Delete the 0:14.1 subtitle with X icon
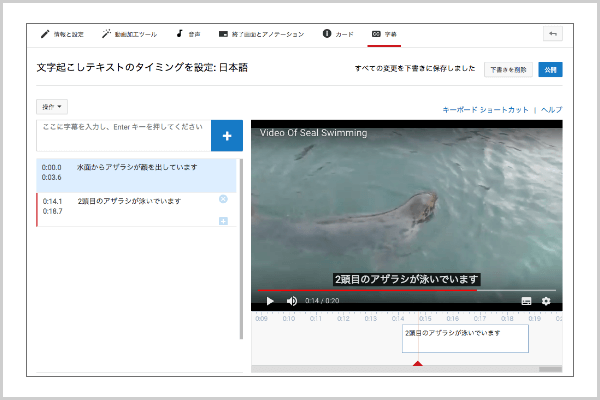This screenshot has height=400, width=600. click(x=223, y=199)
